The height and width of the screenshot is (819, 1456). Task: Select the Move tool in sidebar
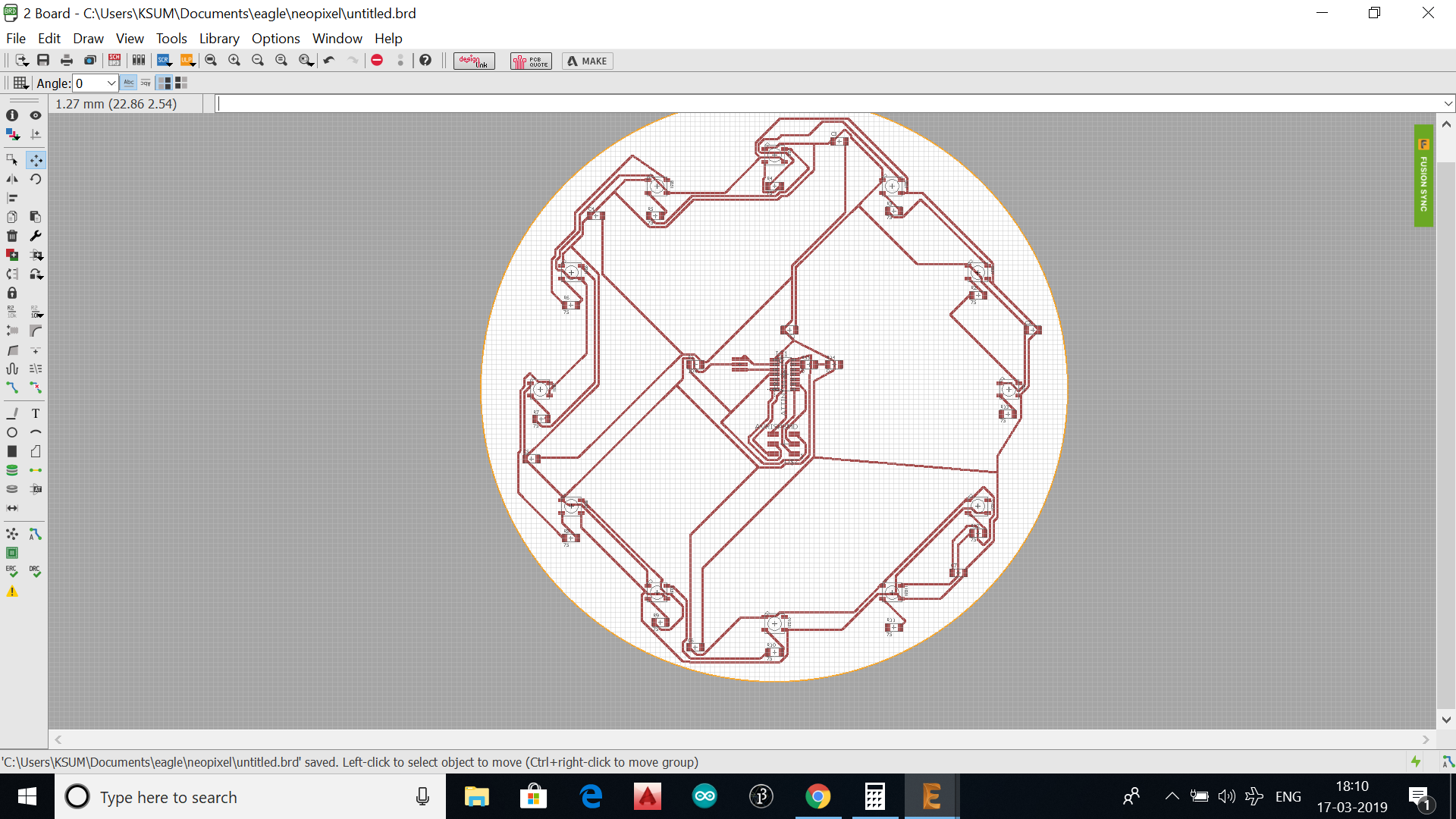36,160
